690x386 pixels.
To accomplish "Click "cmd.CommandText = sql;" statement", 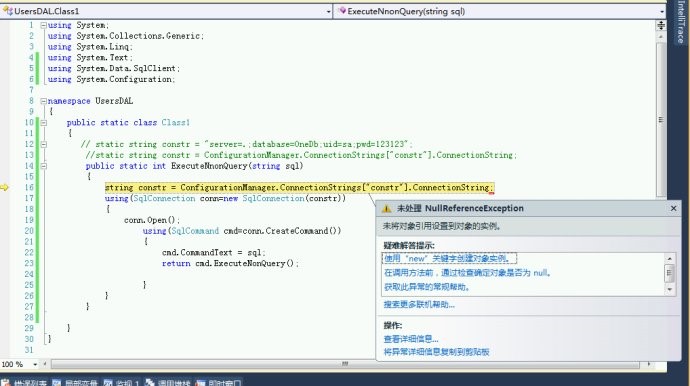I will point(213,253).
